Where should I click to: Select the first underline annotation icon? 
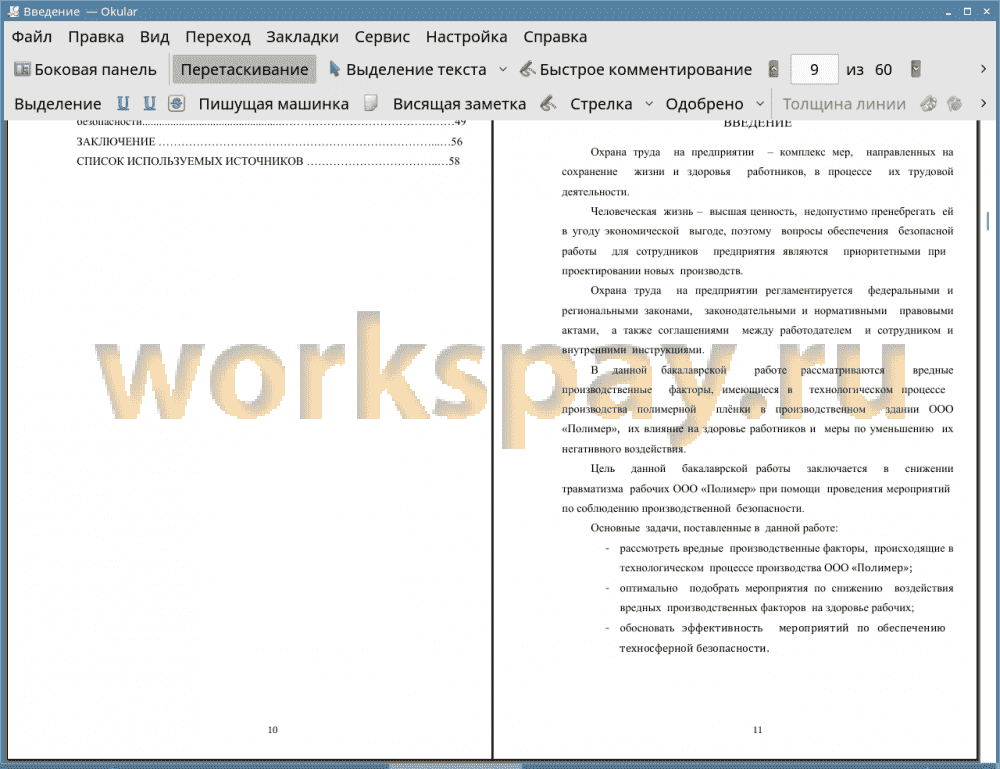click(x=123, y=103)
